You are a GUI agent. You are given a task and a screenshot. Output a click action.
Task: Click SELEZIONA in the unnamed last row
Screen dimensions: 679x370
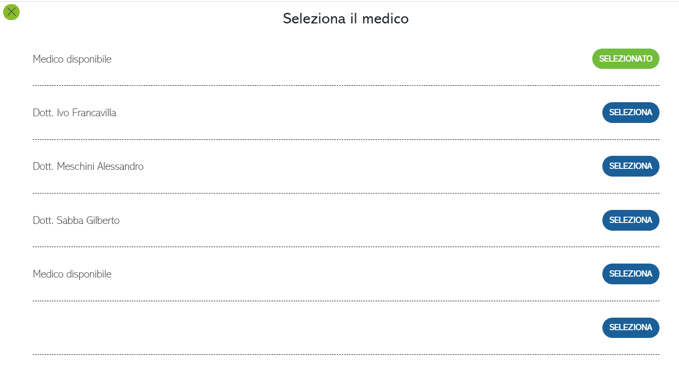point(630,328)
